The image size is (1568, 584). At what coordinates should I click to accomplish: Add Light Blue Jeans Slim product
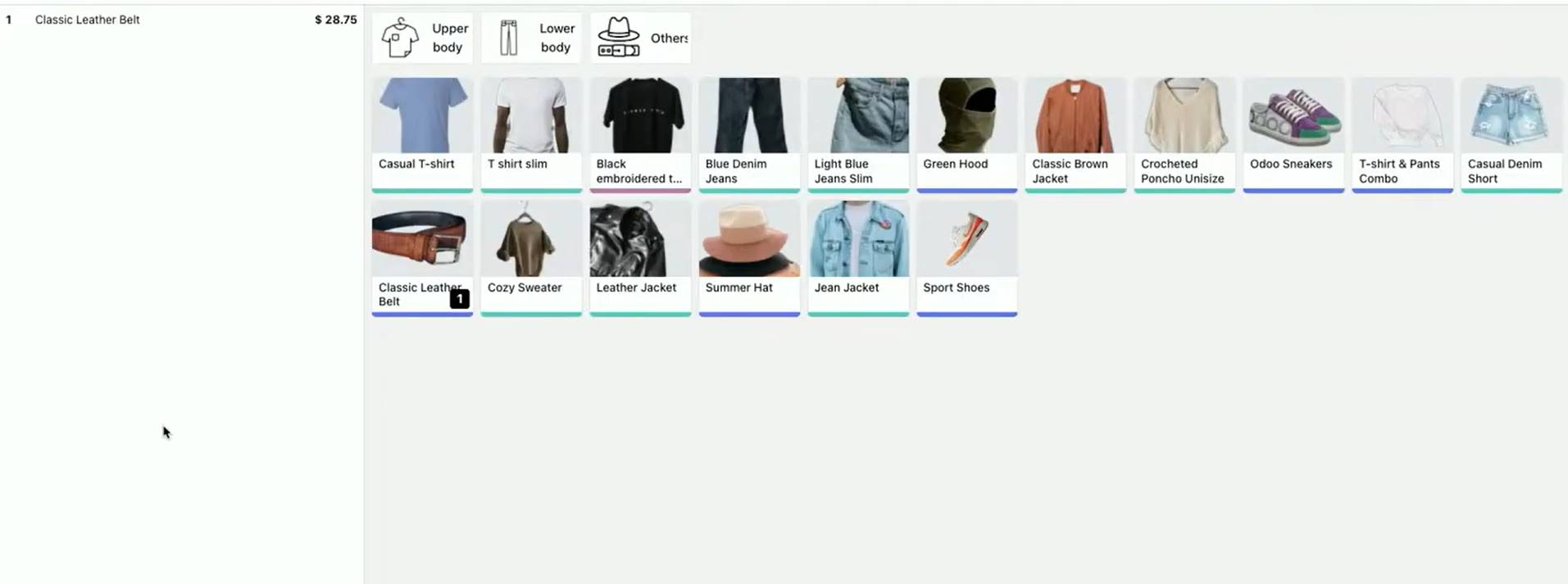tap(858, 135)
